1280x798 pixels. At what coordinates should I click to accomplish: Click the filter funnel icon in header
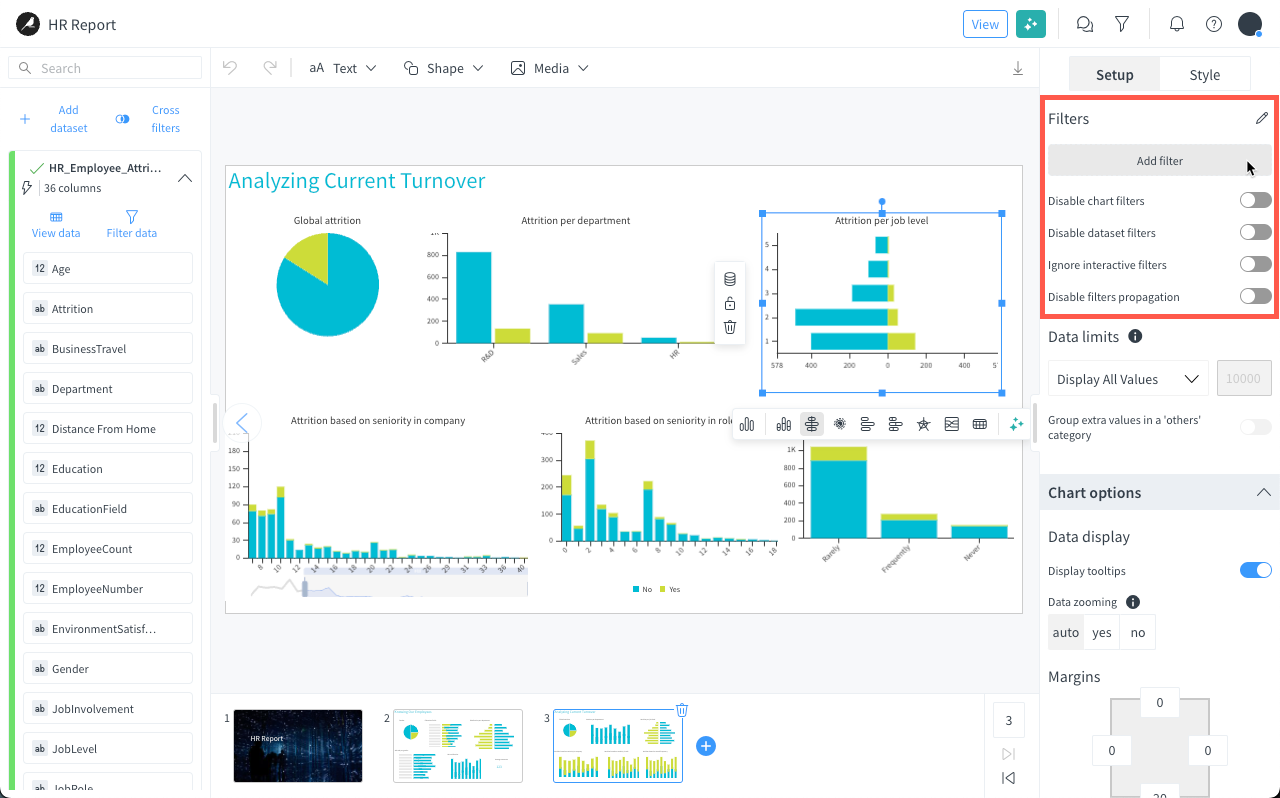pos(1122,24)
